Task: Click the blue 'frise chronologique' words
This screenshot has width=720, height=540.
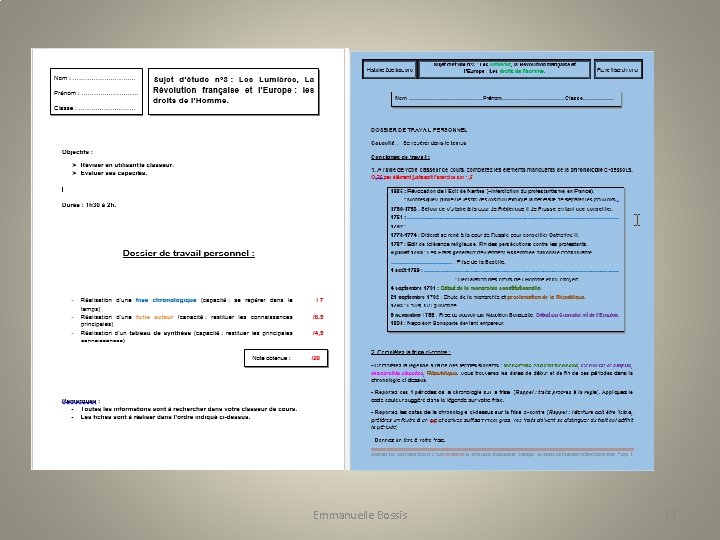Action: (x=166, y=300)
